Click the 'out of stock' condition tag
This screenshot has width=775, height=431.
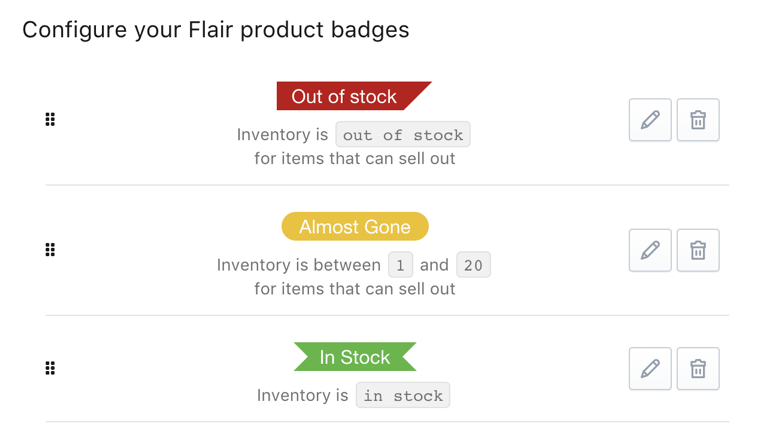click(403, 135)
